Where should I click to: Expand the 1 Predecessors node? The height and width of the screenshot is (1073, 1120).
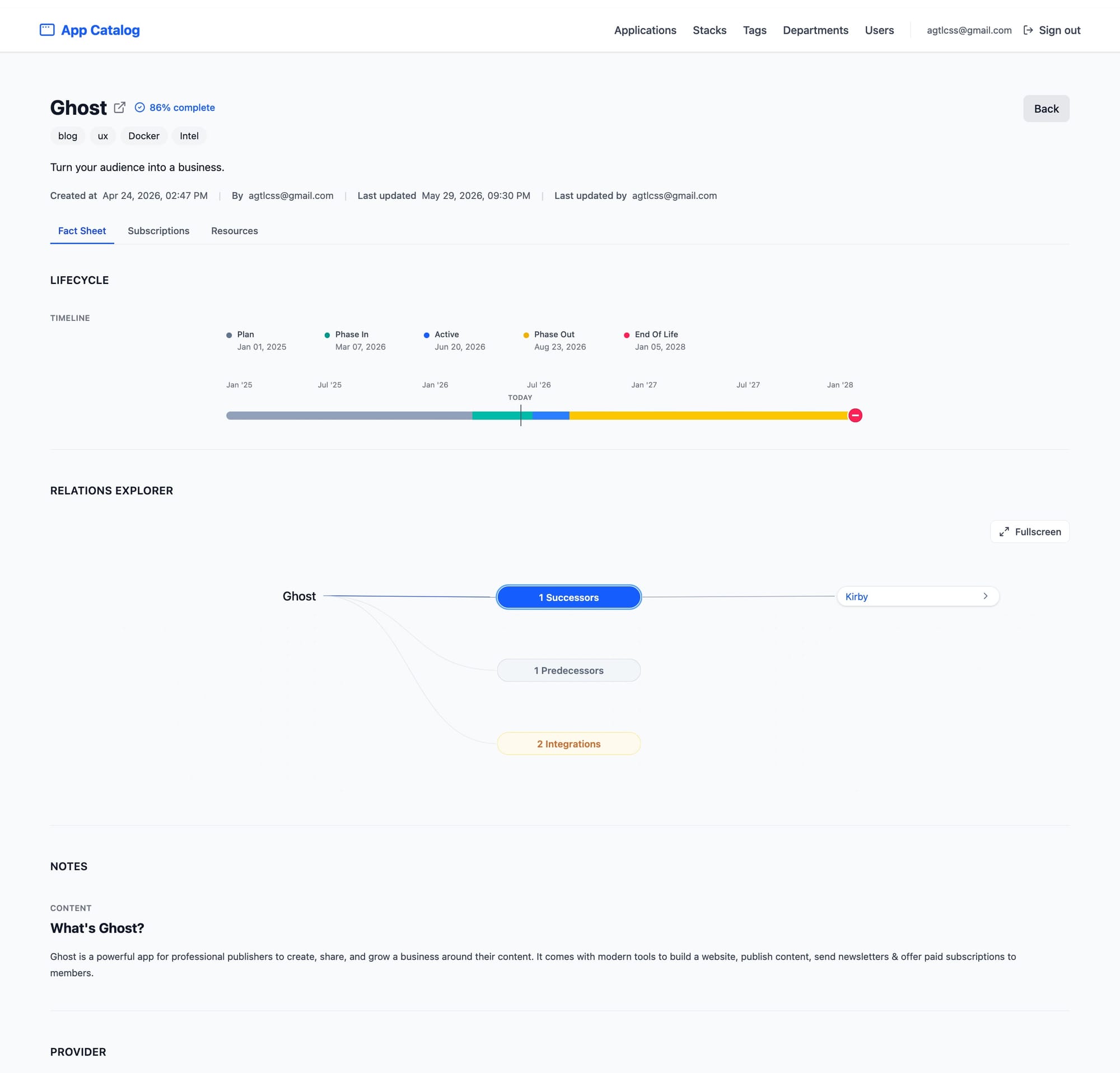pos(568,670)
